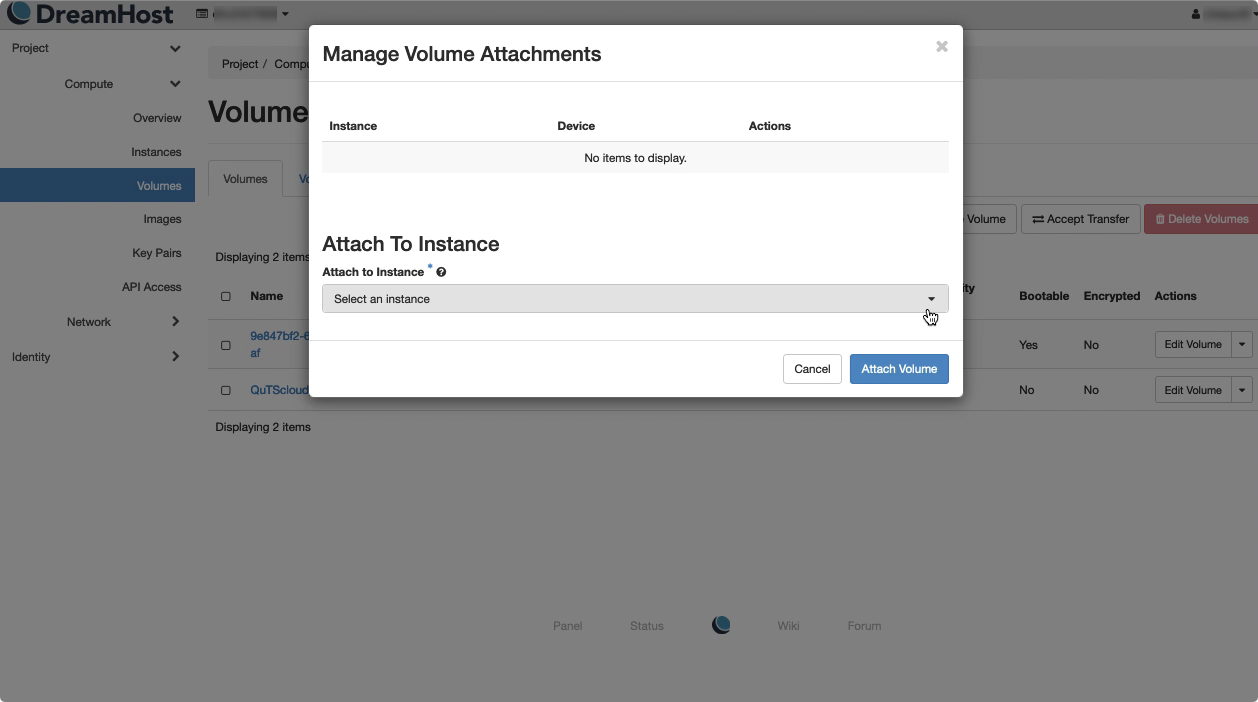This screenshot has width=1258, height=702.
Task: Open the Select an instance dropdown
Action: click(634, 299)
